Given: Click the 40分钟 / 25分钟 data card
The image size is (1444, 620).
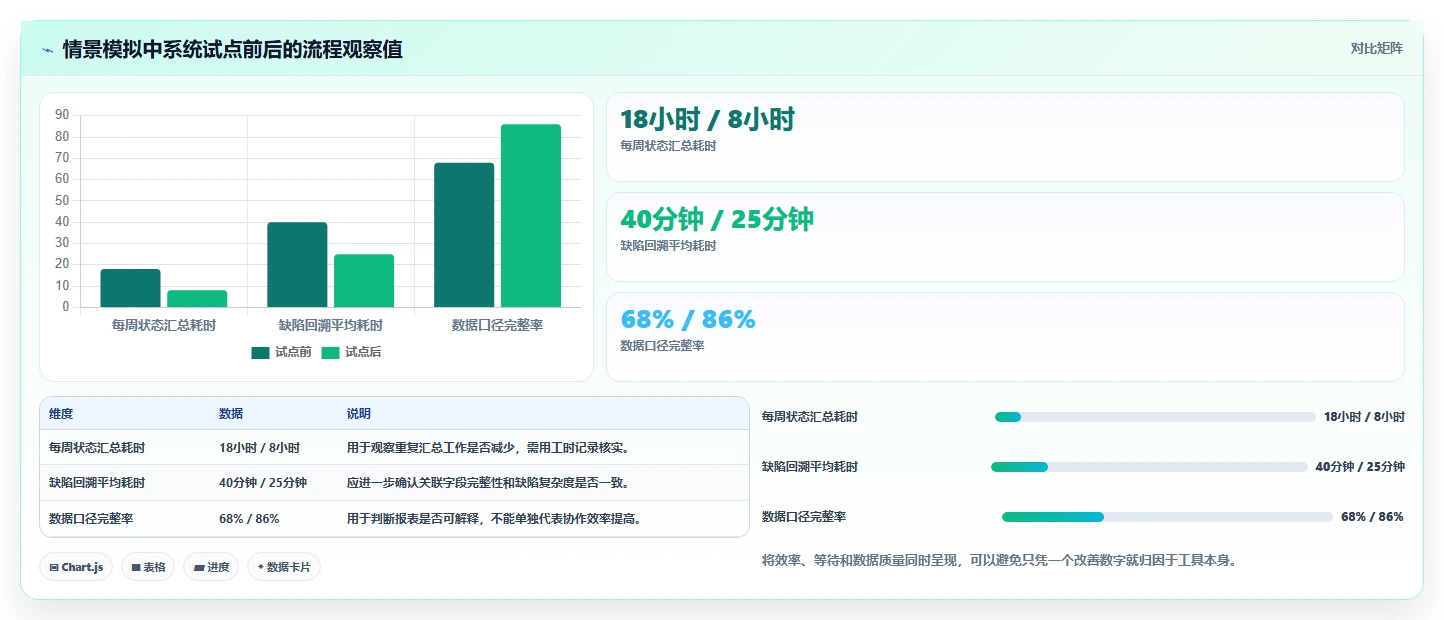Looking at the screenshot, I should click(1005, 237).
